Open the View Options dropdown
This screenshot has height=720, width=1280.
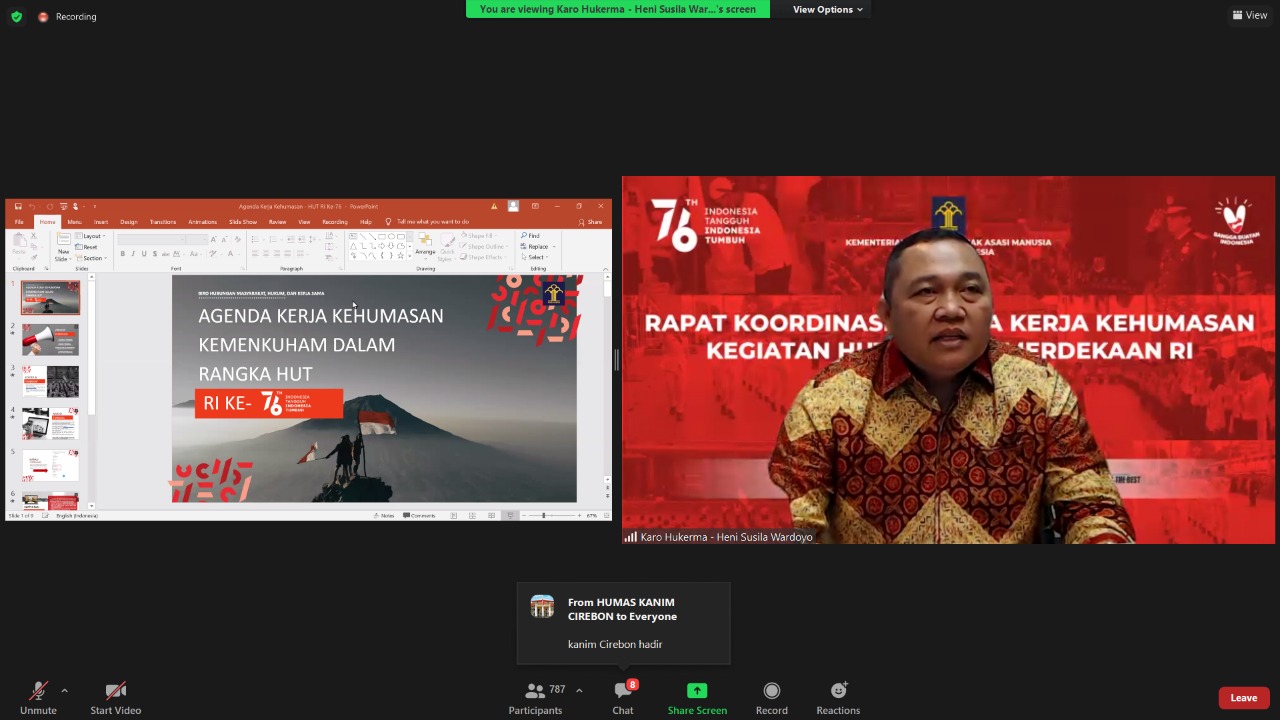[827, 9]
